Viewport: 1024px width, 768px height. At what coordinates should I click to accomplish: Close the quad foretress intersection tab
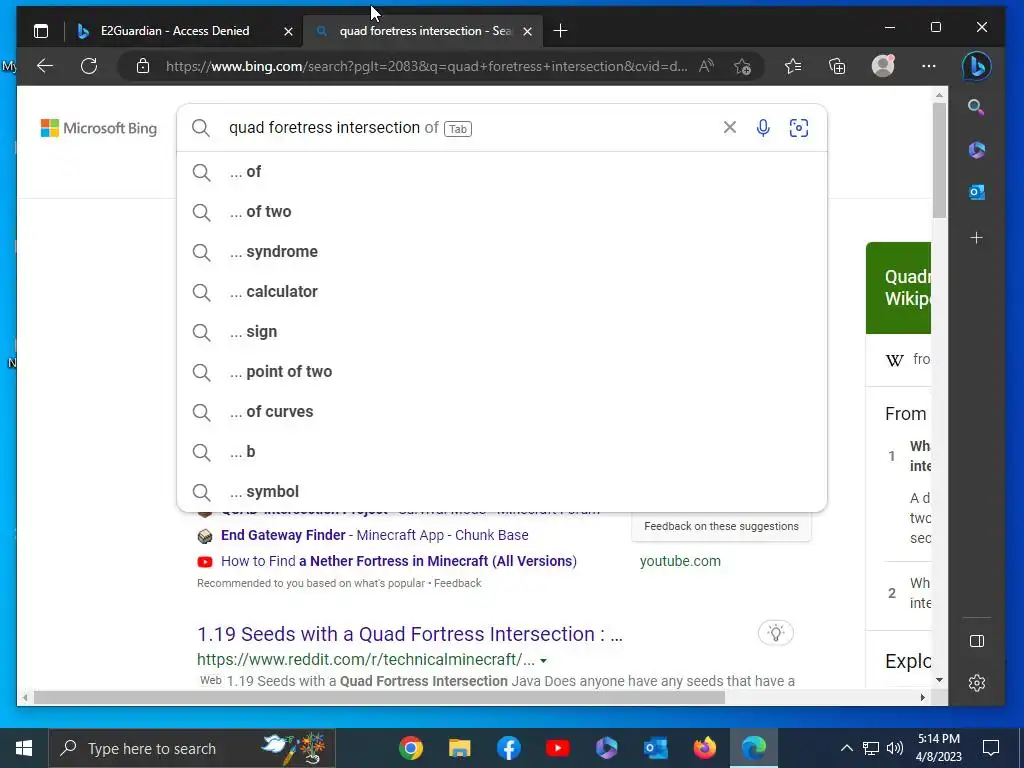pos(528,31)
